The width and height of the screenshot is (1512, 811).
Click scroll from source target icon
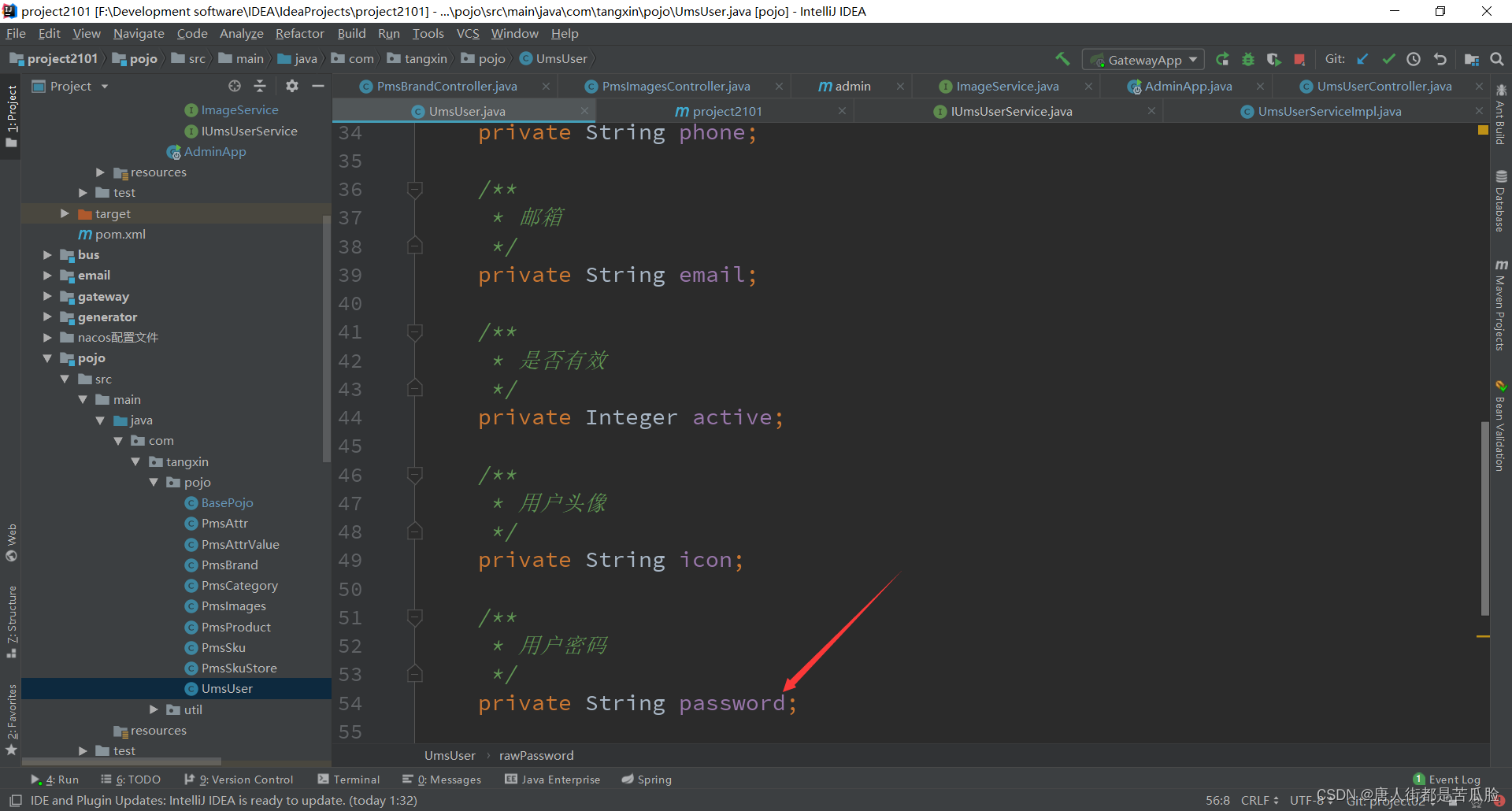point(235,86)
